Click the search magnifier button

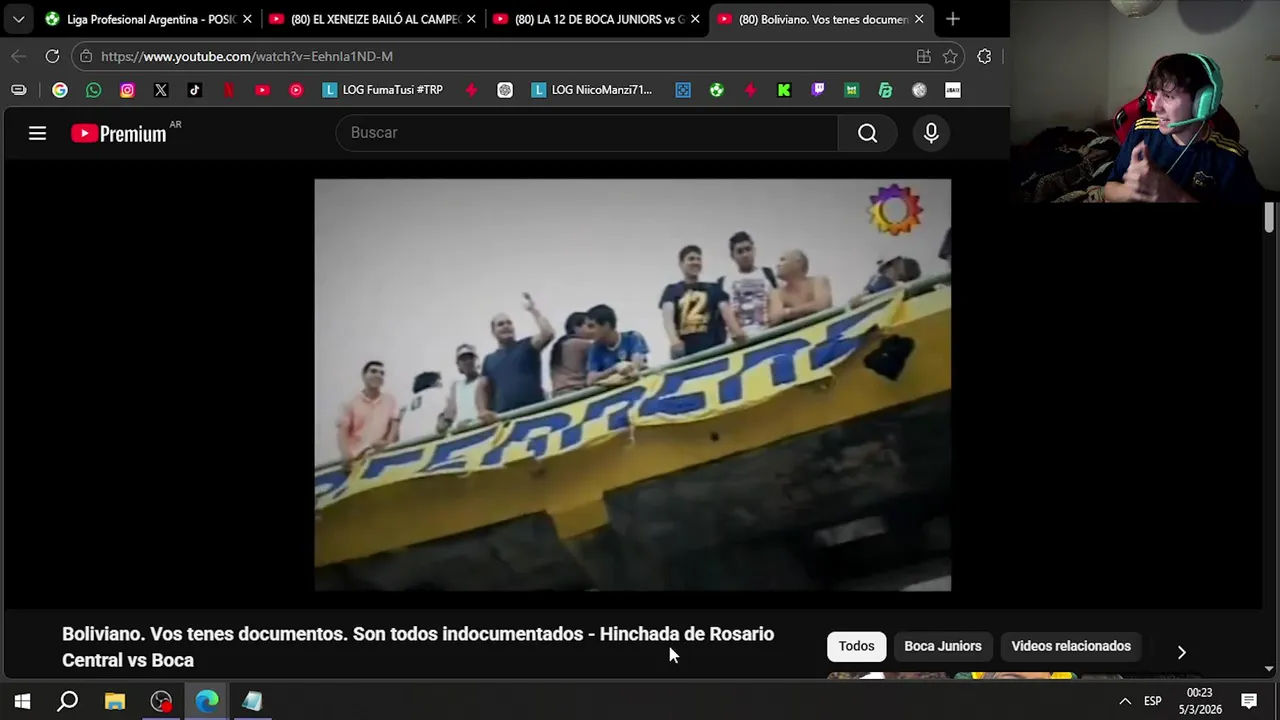[867, 133]
